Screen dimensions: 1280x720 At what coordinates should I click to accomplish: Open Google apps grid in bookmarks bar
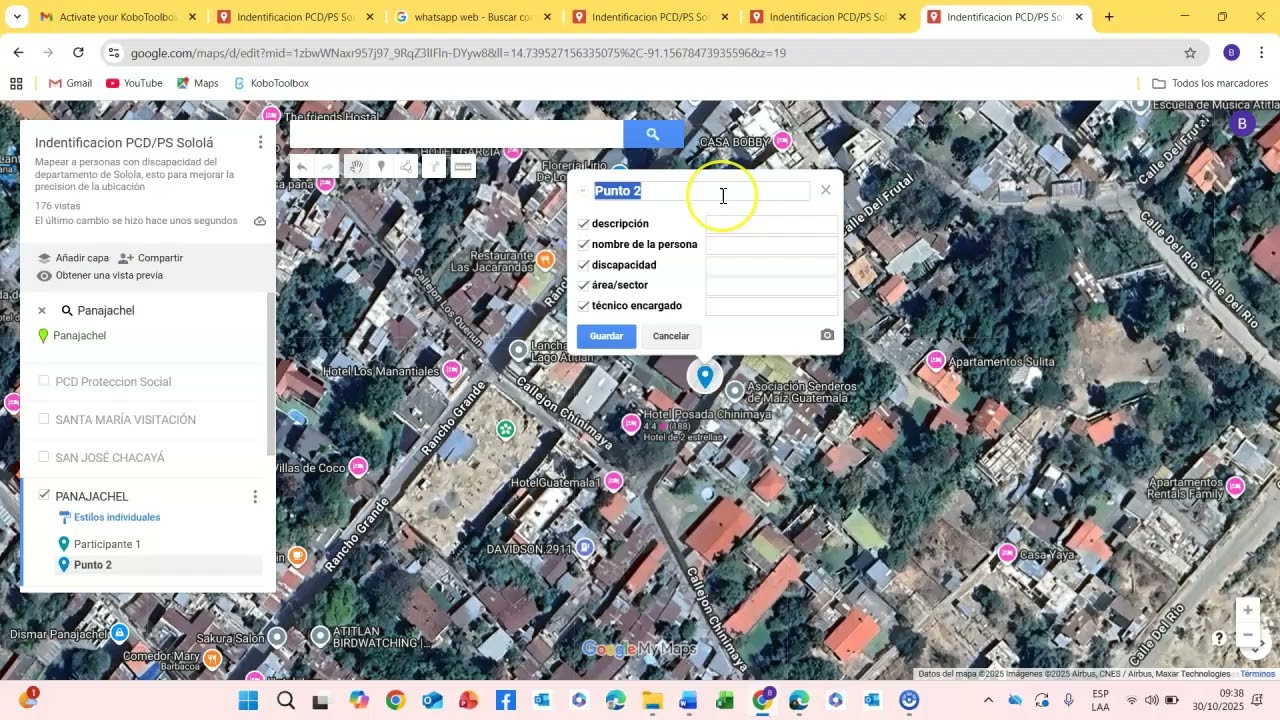click(16, 83)
